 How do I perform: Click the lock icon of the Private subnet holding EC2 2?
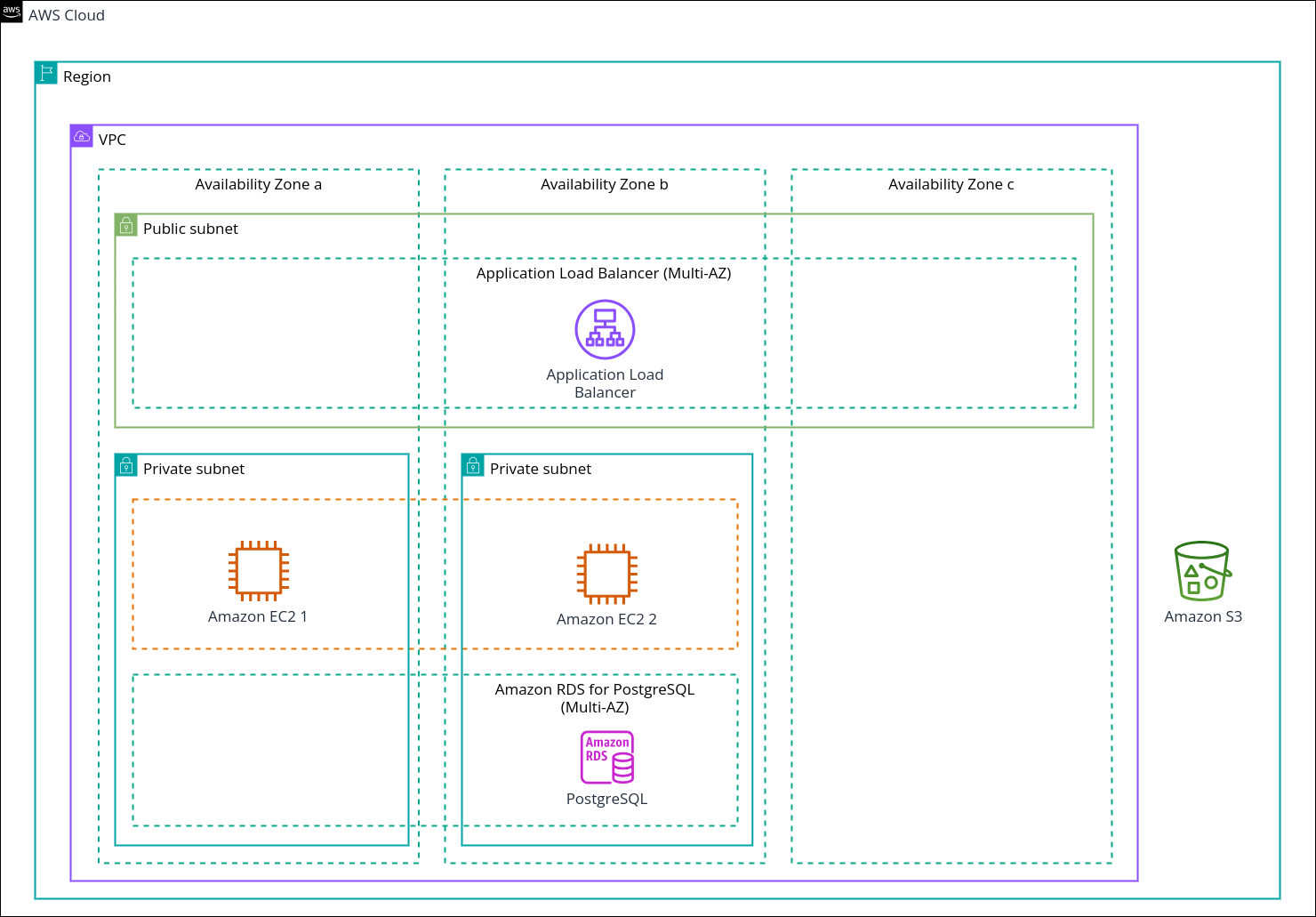point(473,465)
